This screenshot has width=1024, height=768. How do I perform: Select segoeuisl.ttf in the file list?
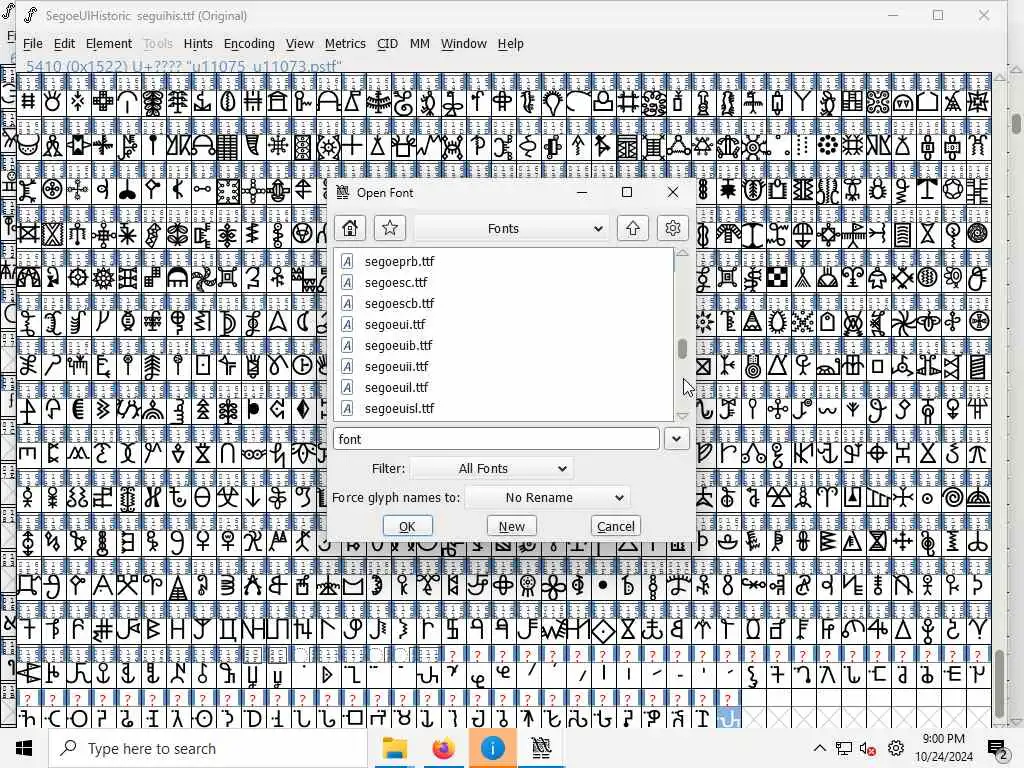click(399, 408)
